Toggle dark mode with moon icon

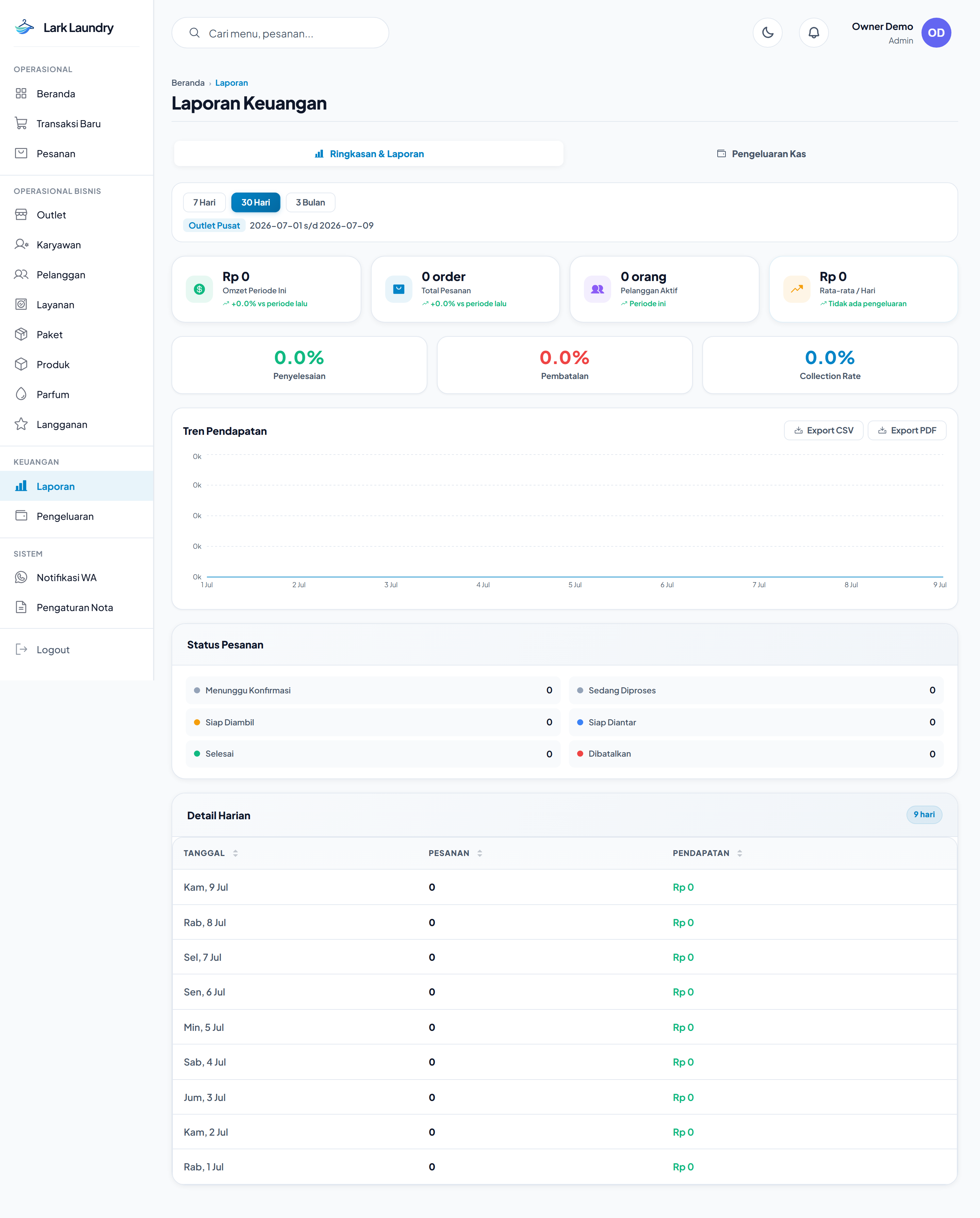(x=767, y=33)
